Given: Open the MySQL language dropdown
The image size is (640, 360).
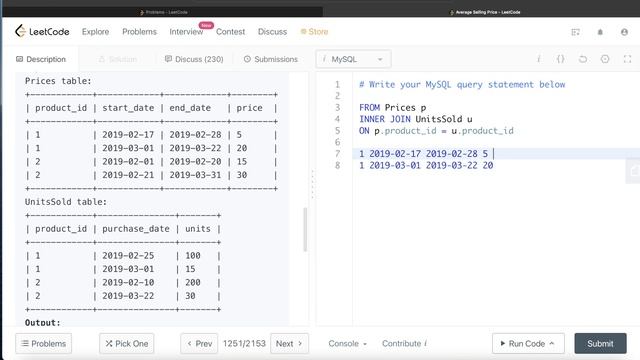Looking at the screenshot, I should click(x=353, y=59).
